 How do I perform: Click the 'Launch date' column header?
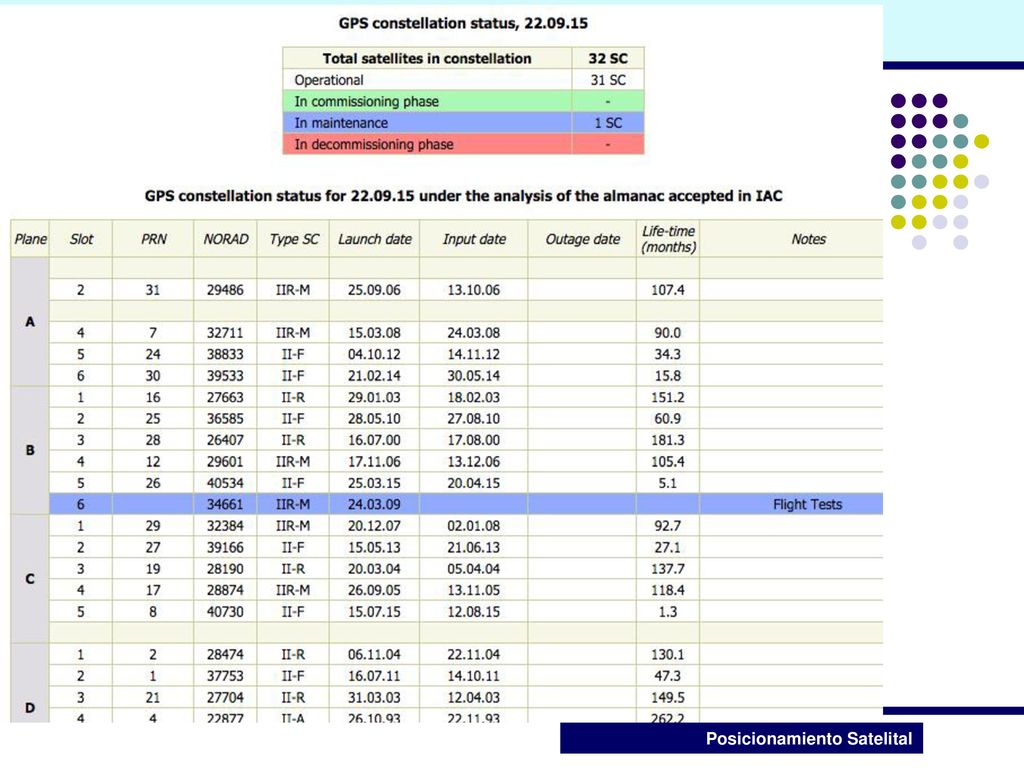pos(375,239)
